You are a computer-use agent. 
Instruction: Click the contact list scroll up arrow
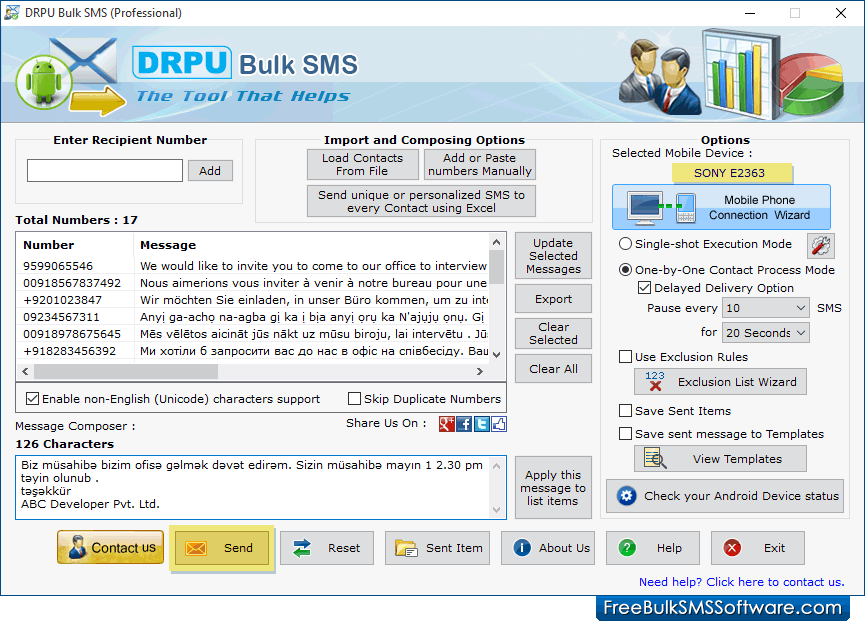coord(496,242)
